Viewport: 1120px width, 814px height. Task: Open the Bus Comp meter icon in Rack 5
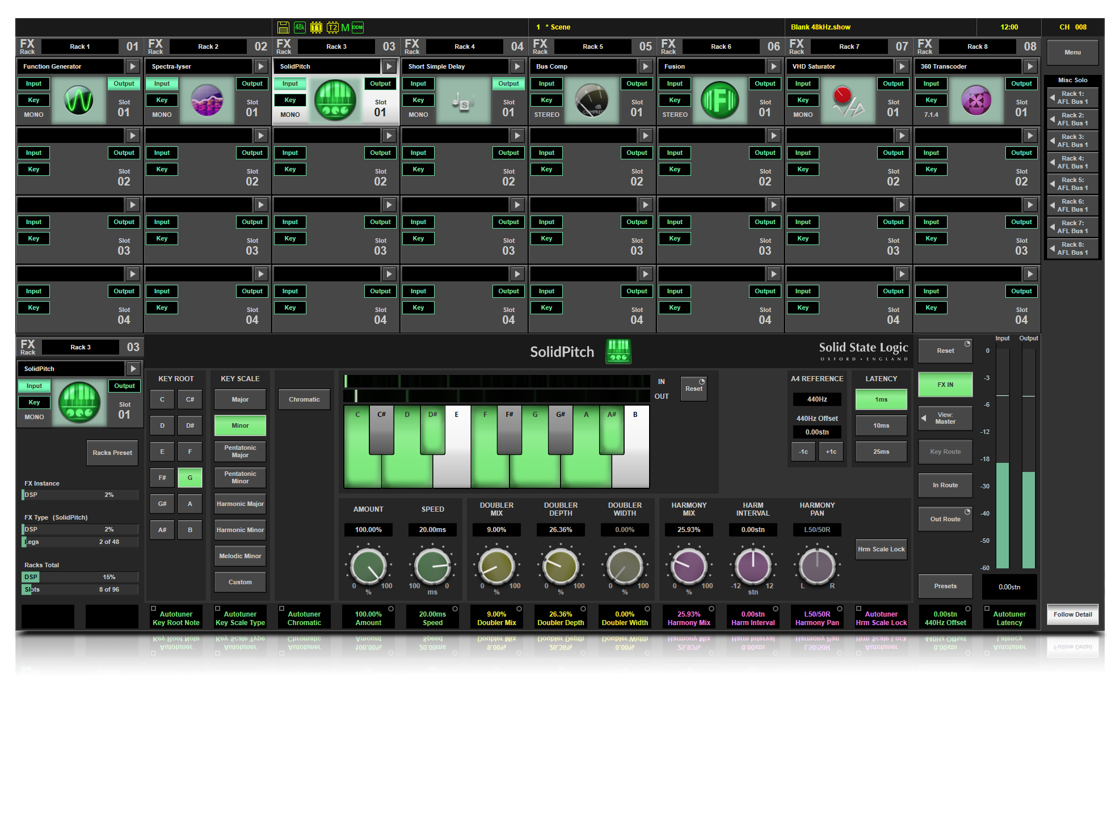[591, 100]
